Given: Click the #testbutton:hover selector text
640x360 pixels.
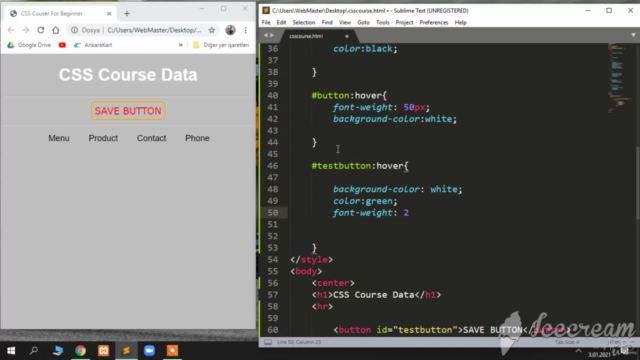Looking at the screenshot, I should [x=360, y=166].
